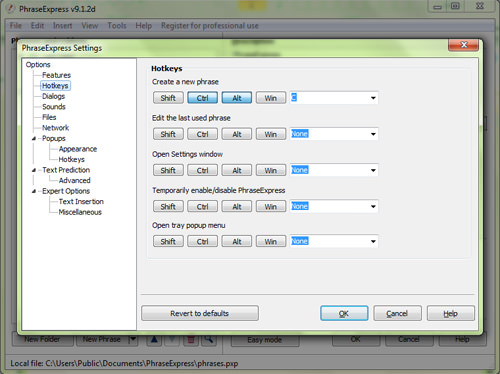Toggle Win for Create a new phrase

tap(271, 98)
